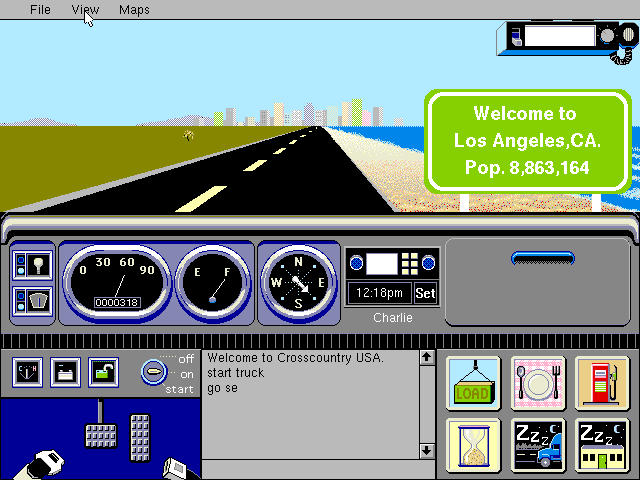Click the Welcome to Los Angeles sign
The height and width of the screenshot is (480, 640).
[527, 140]
